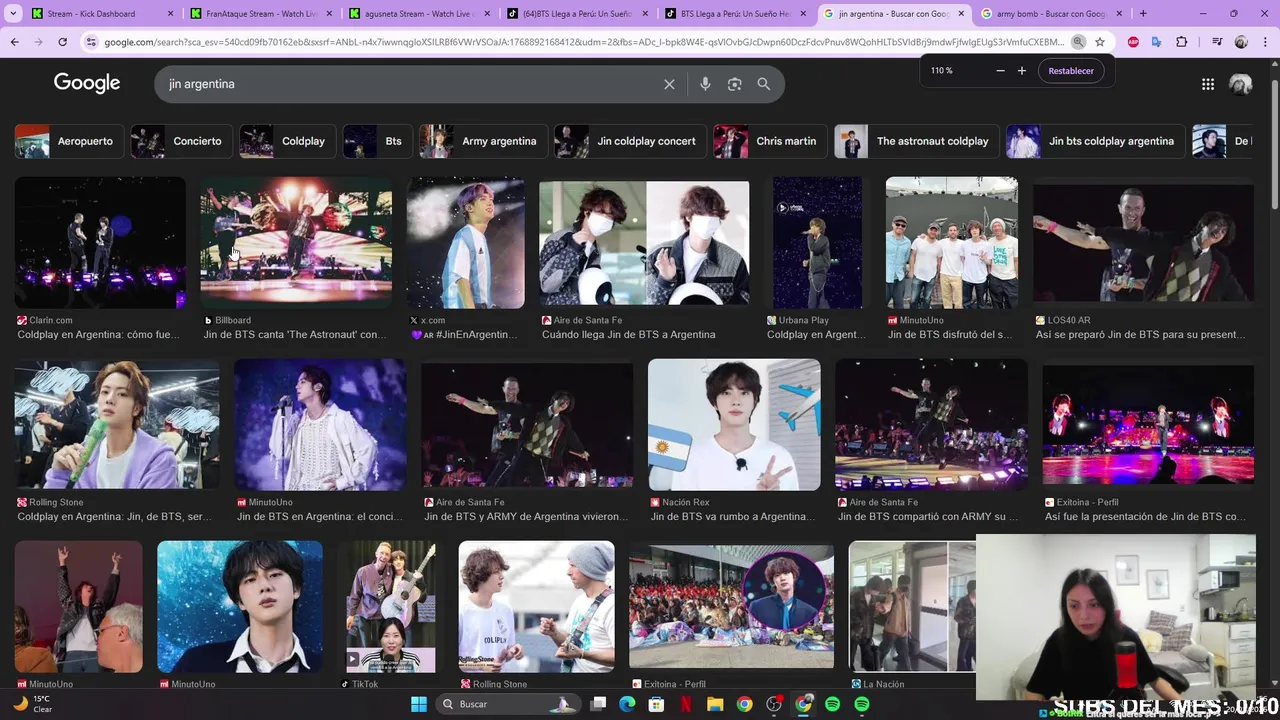Select the Coldplay filter chip
Viewport: 1280px width, 720px height.
(287, 141)
